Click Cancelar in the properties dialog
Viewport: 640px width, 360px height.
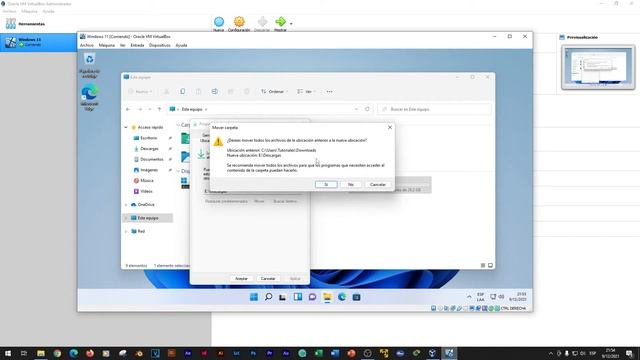pos(268,278)
